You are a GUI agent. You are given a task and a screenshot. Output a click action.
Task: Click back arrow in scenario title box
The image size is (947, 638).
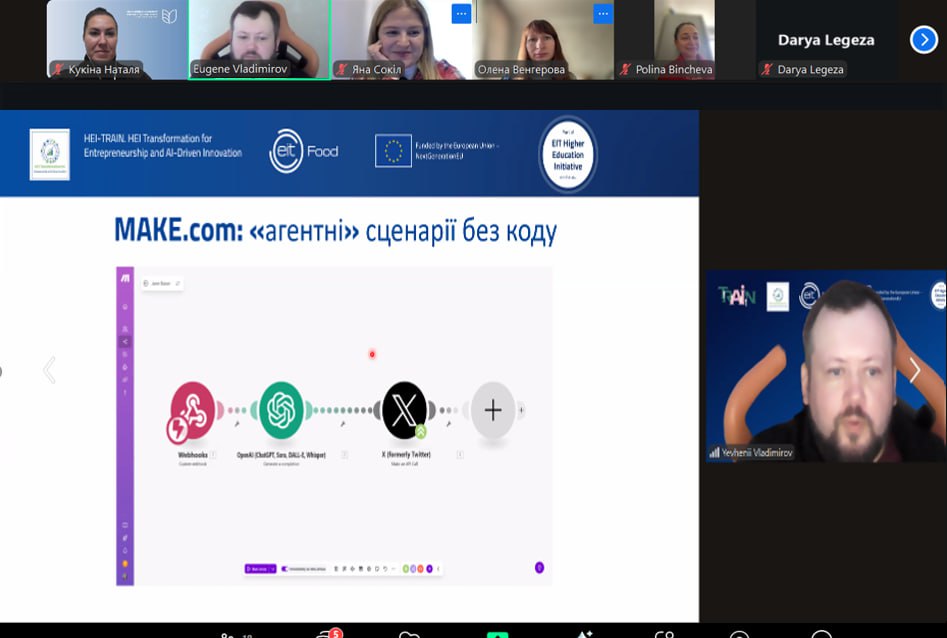click(146, 283)
